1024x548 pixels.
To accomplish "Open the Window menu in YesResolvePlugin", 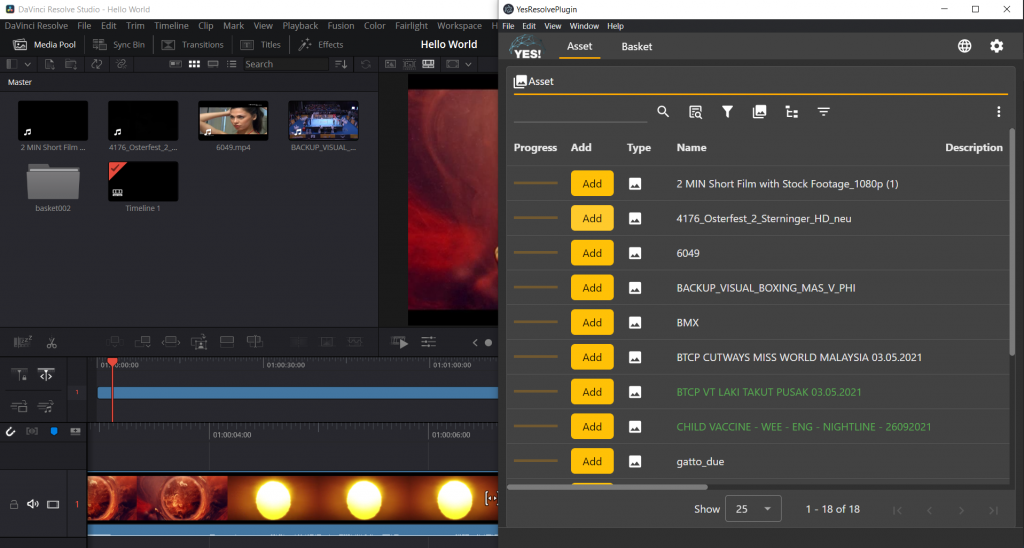I will pyautogui.click(x=584, y=26).
